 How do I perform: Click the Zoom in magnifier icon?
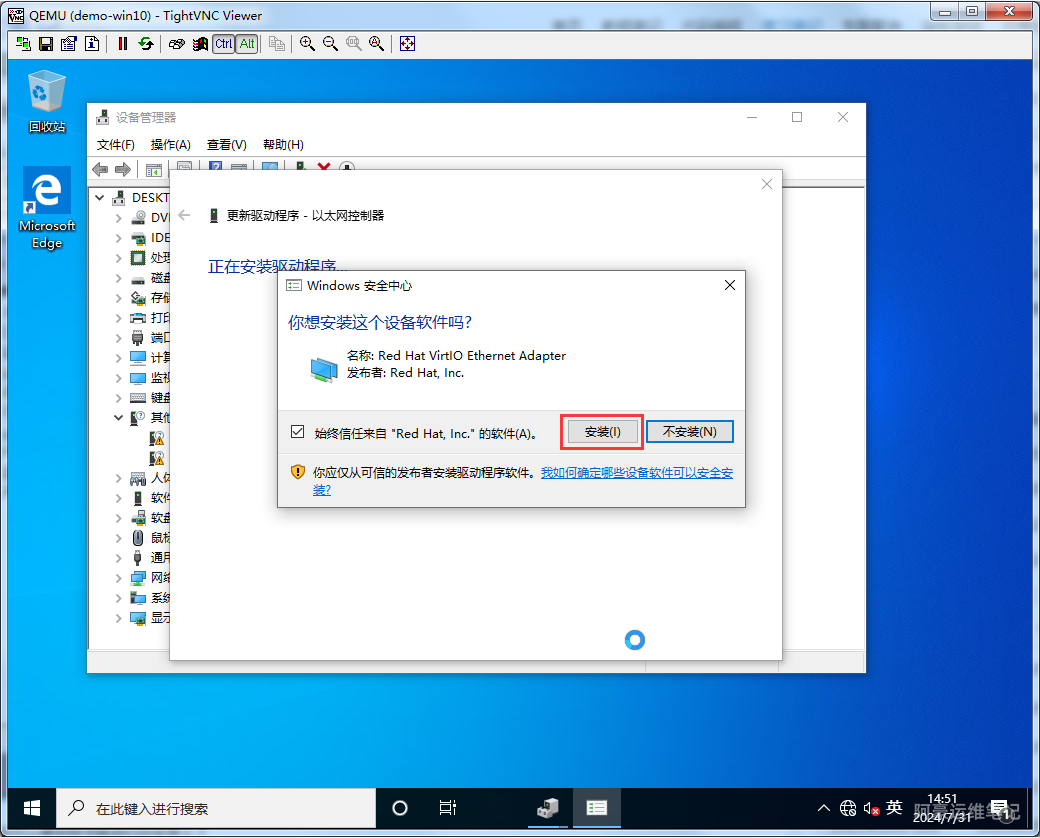click(x=307, y=44)
